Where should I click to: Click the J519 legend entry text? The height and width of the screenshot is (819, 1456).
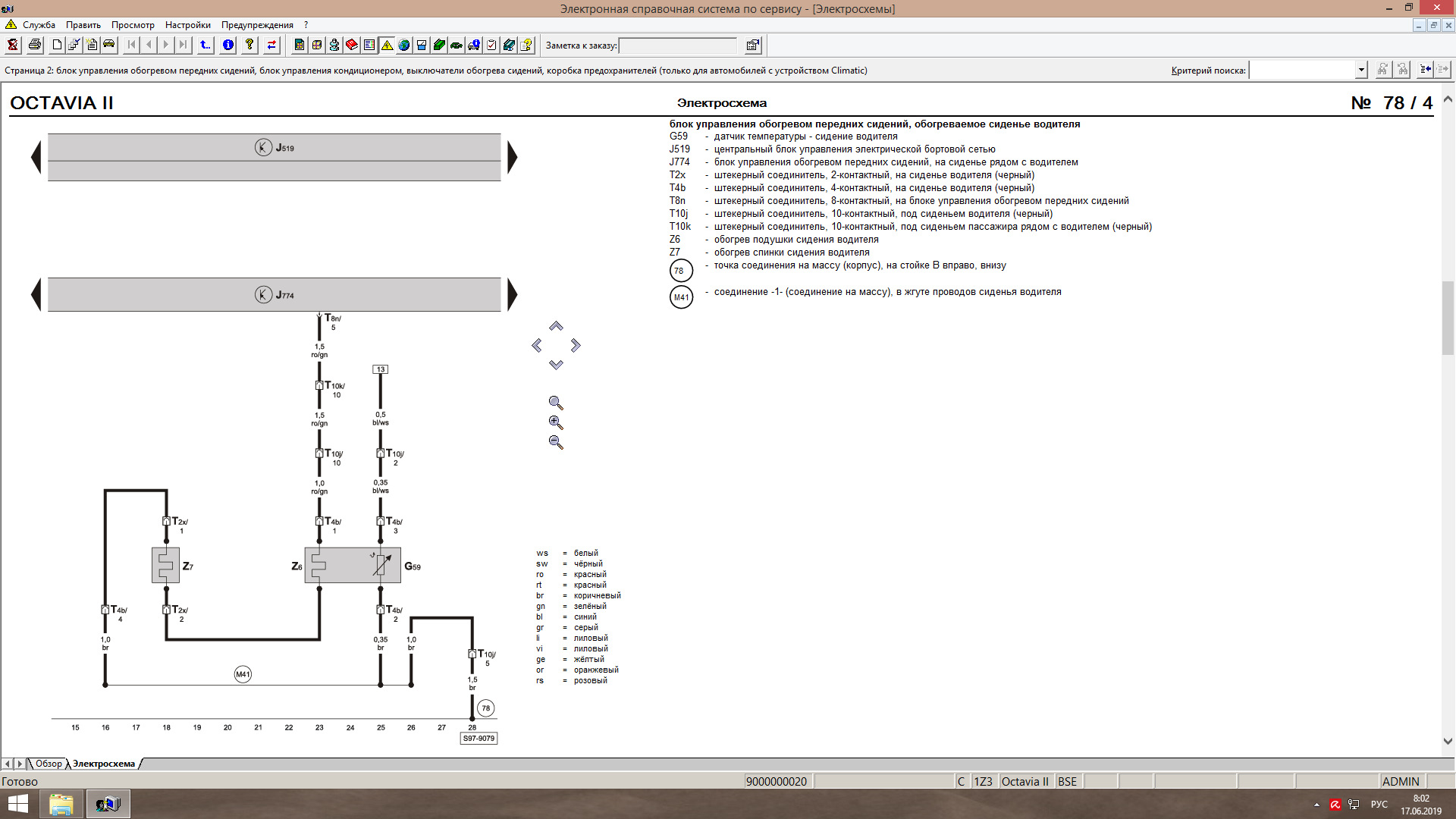tap(855, 149)
